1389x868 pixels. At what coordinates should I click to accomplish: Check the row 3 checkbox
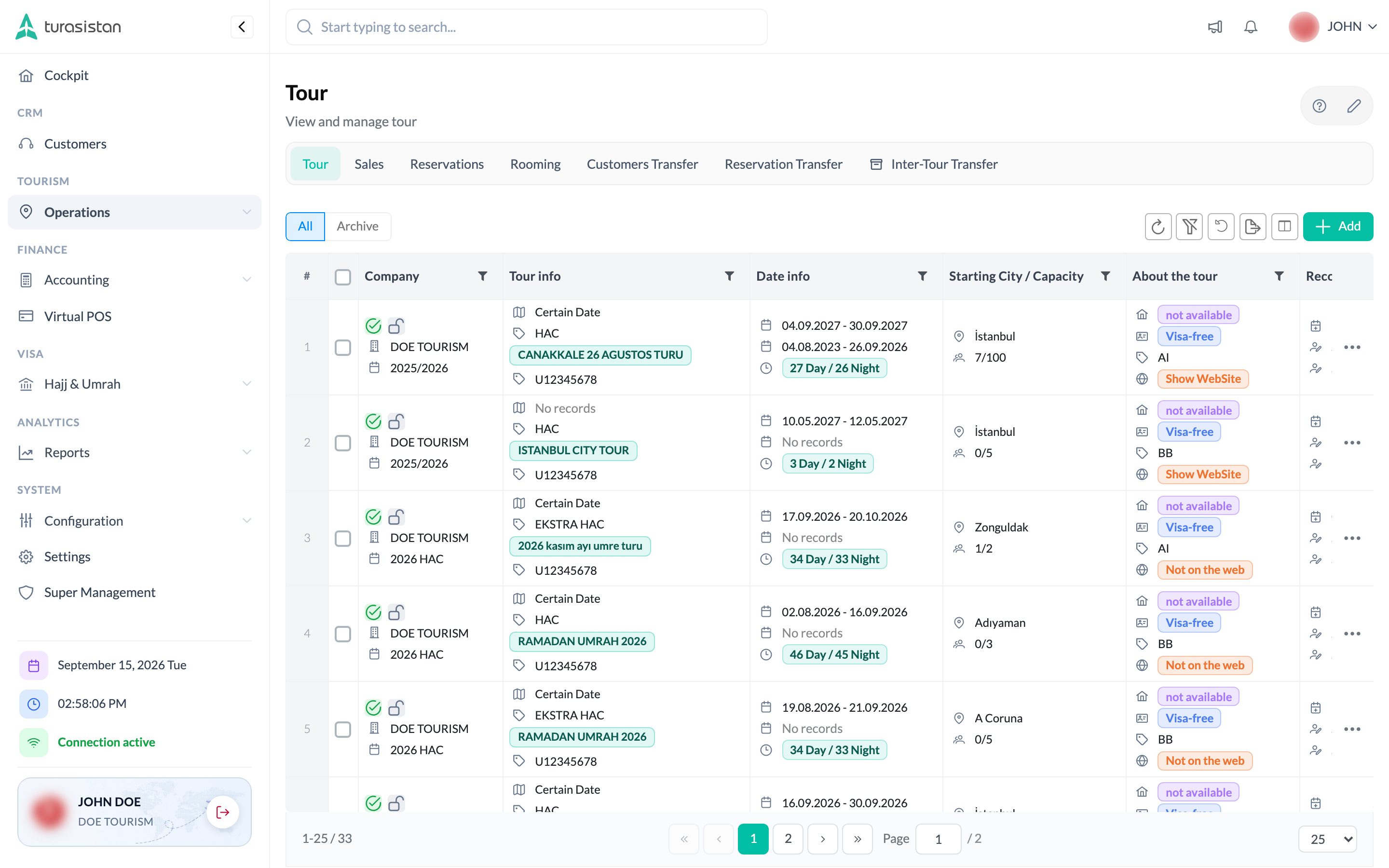pos(342,538)
